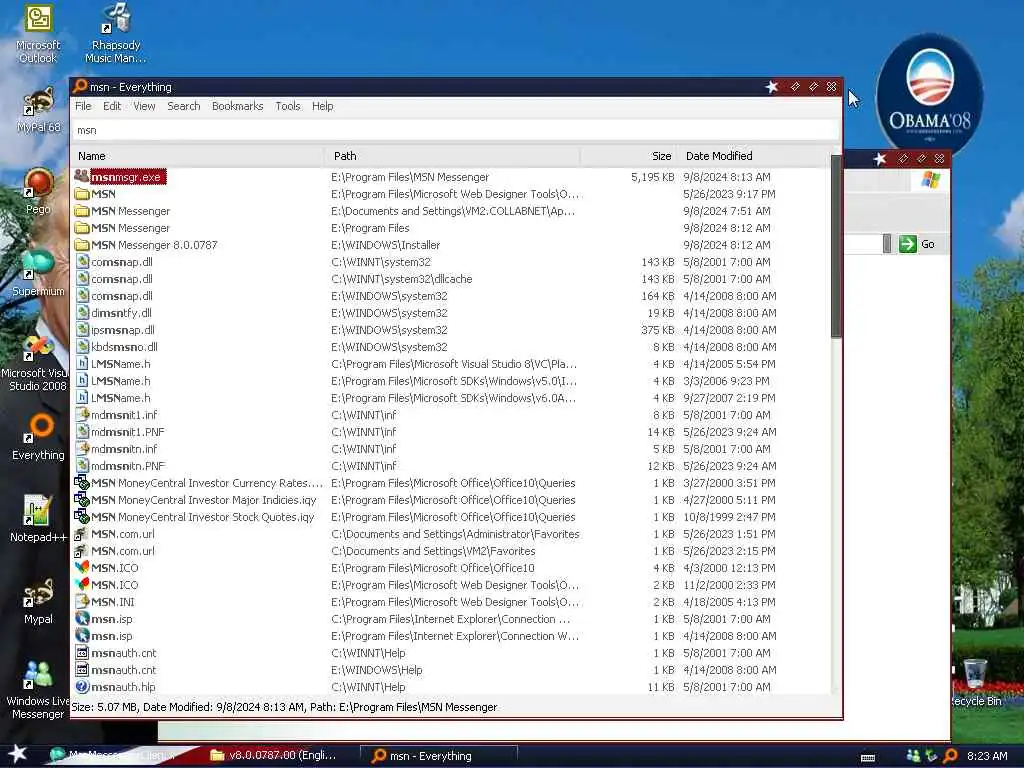Open the Recycle Bin
The image size is (1024, 768).
pyautogui.click(x=975, y=684)
